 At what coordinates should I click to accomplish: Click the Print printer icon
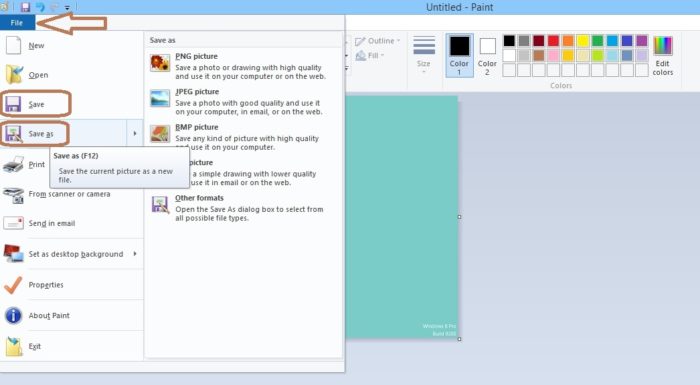point(13,164)
